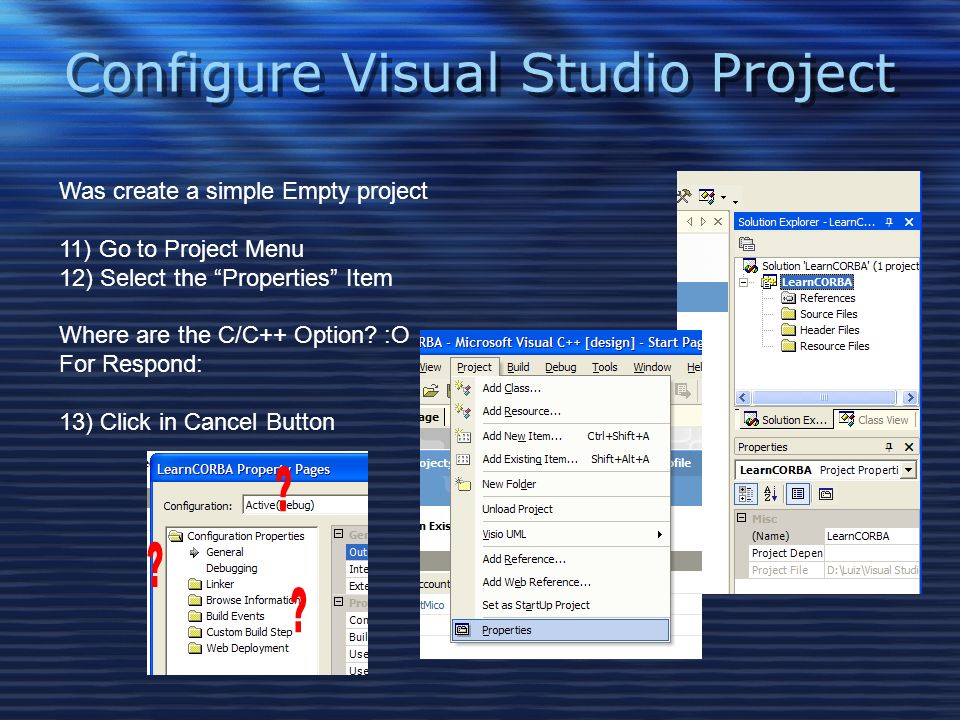
Task: Open Properties in the Project menu
Action: pos(560,630)
